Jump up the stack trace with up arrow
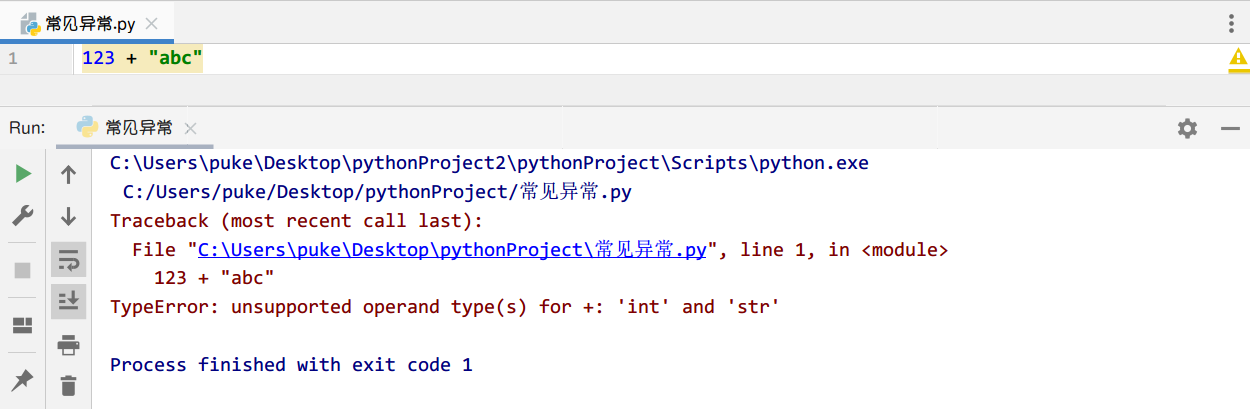This screenshot has width=1250, height=409. (x=68, y=175)
